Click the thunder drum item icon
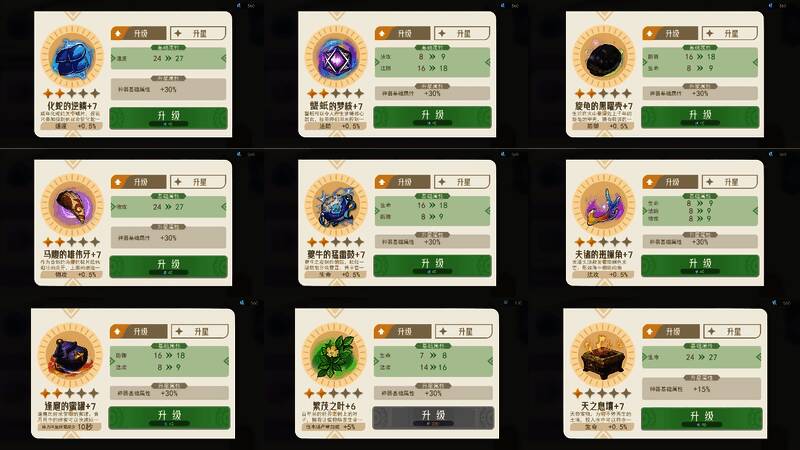 click(x=336, y=206)
